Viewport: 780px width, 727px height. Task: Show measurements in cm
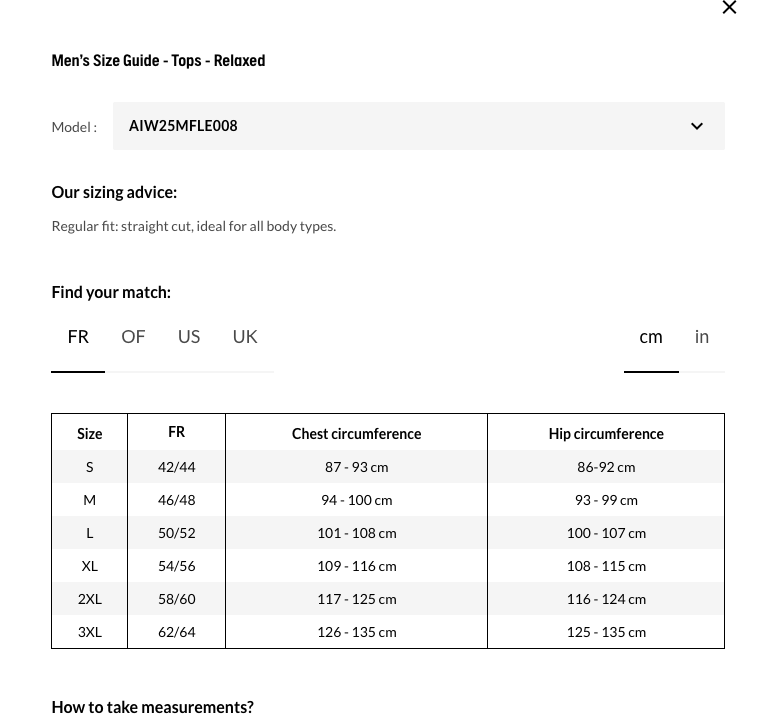[x=651, y=337]
